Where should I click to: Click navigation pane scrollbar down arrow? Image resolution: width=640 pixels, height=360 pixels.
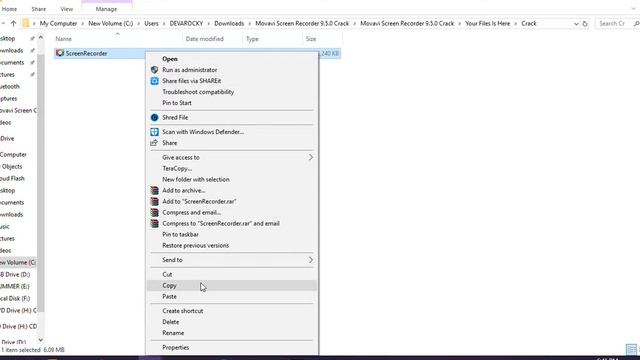[x=40, y=340]
